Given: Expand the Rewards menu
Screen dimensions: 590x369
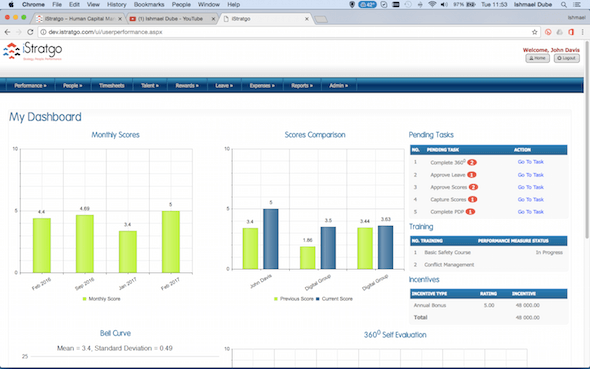Looking at the screenshot, I should coord(187,86).
